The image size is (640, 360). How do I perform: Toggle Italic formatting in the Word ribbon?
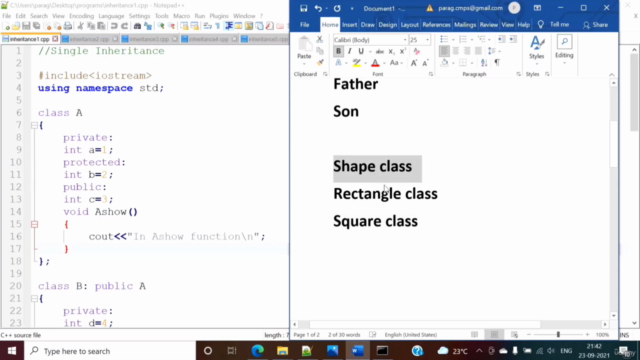pos(349,51)
